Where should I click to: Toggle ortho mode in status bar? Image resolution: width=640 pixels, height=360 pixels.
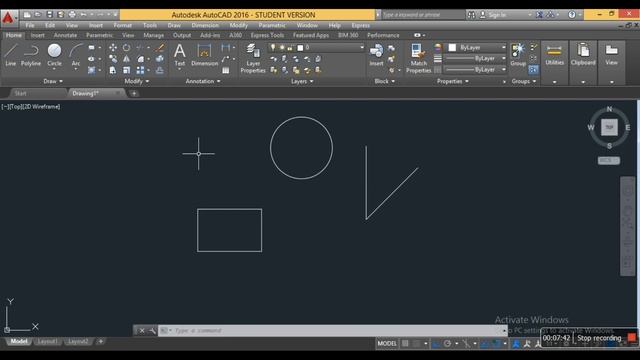tap(436, 344)
